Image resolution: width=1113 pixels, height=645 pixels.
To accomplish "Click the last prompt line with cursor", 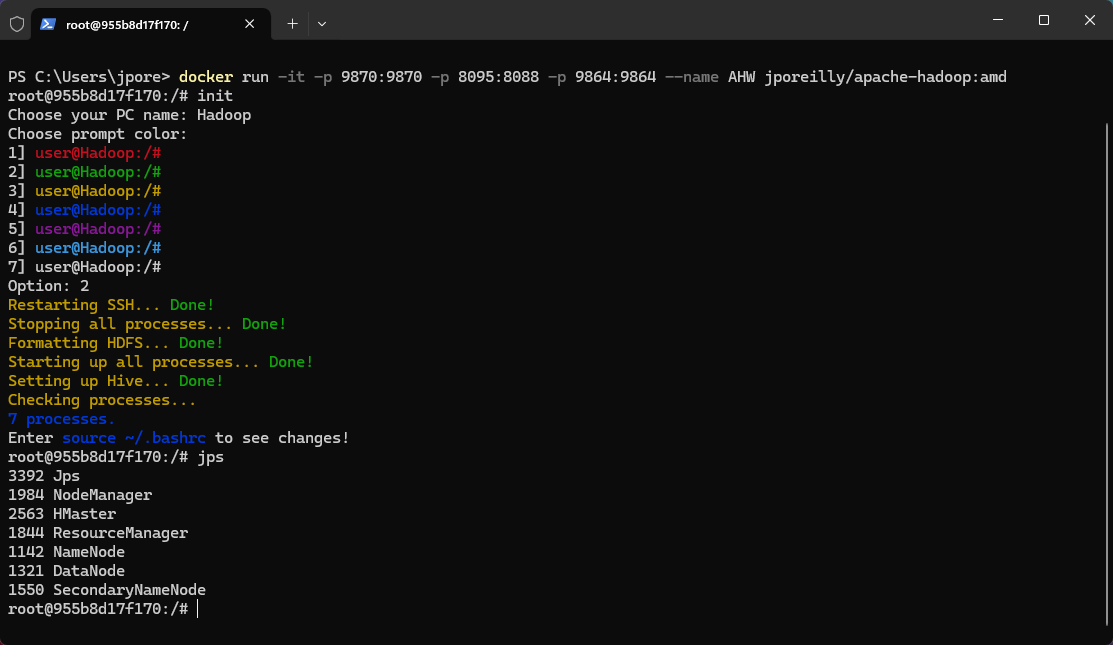I will pyautogui.click(x=104, y=609).
